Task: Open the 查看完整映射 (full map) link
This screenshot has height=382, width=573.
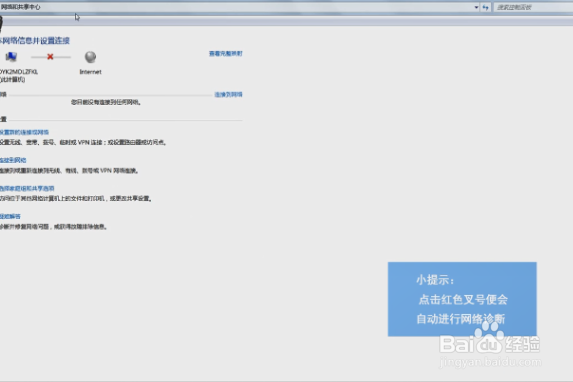Action: pyautogui.click(x=225, y=54)
